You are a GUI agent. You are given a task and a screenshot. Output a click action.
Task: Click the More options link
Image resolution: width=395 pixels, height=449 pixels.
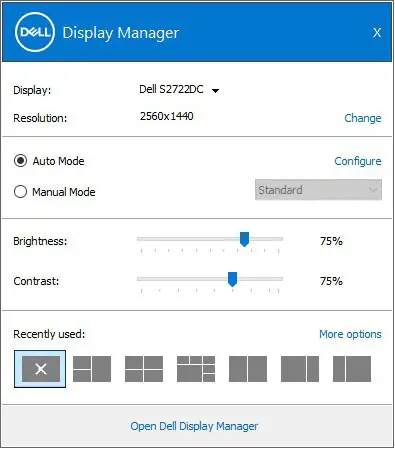pos(350,334)
